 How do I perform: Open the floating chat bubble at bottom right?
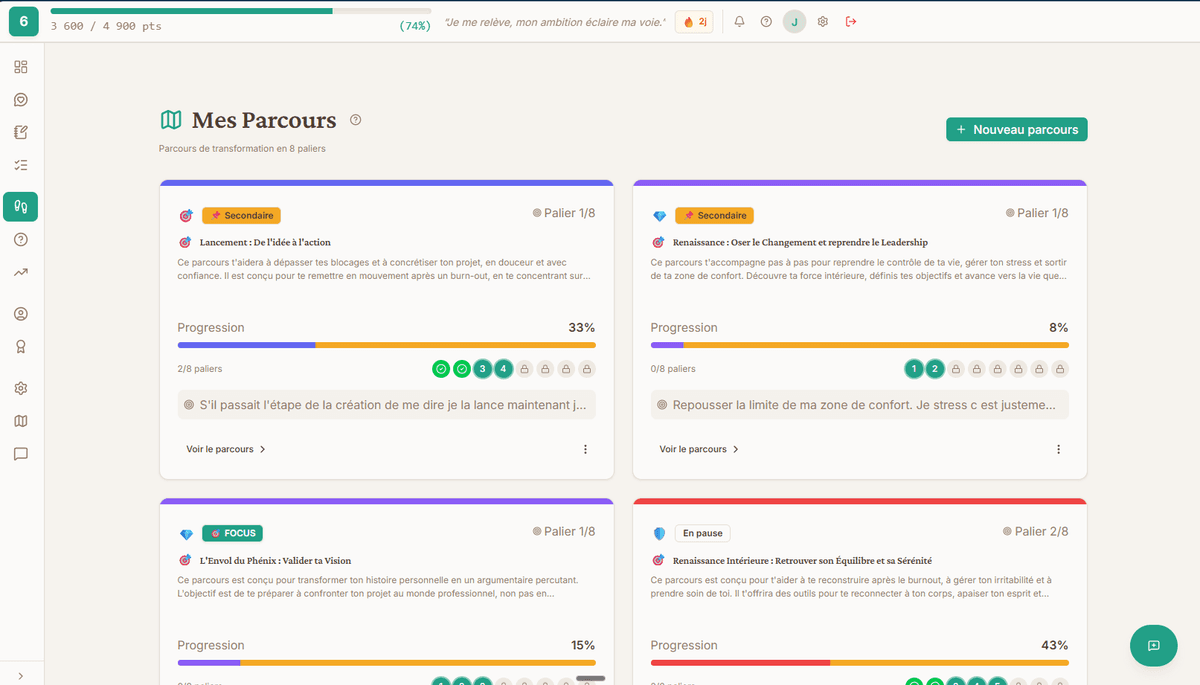point(1153,646)
